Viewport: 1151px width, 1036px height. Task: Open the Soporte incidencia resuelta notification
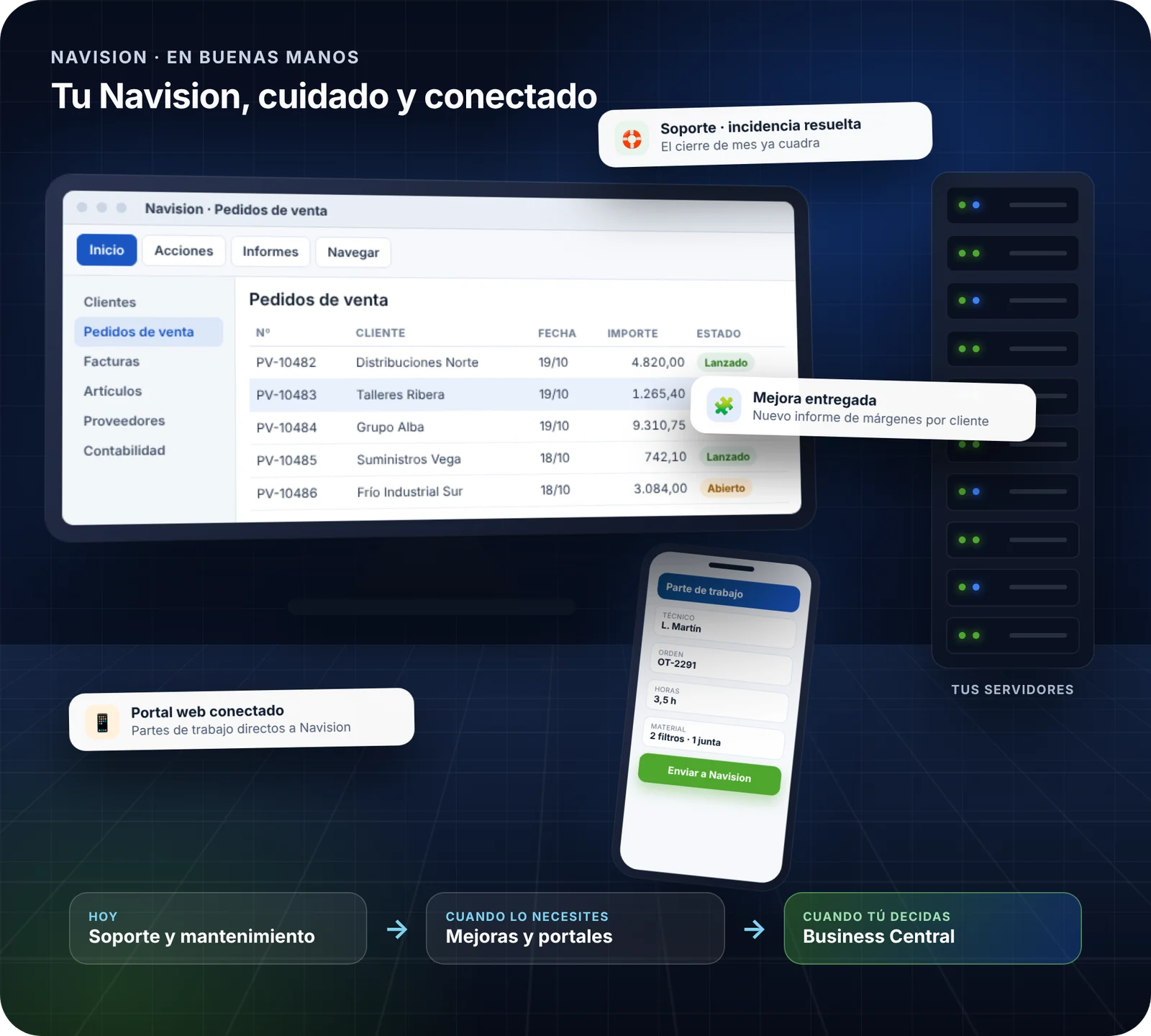[x=765, y=135]
